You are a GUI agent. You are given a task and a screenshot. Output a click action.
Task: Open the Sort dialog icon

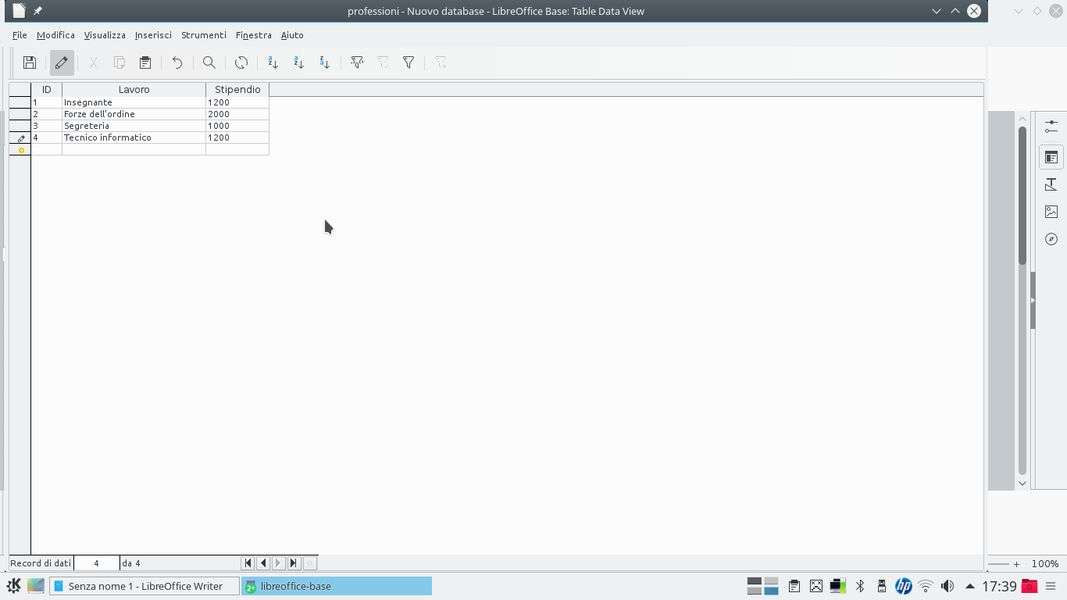(273, 63)
